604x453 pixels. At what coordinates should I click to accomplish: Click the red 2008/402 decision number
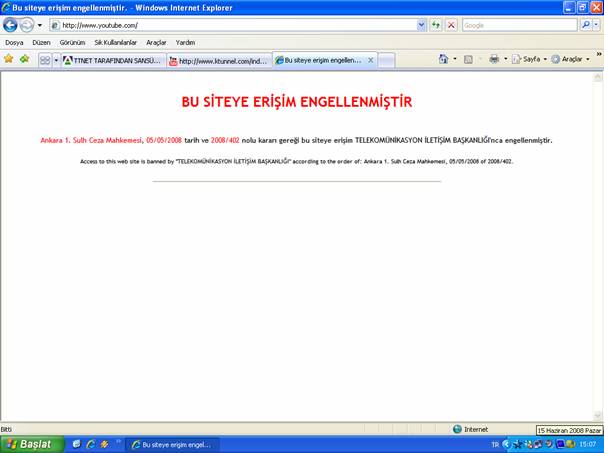225,140
